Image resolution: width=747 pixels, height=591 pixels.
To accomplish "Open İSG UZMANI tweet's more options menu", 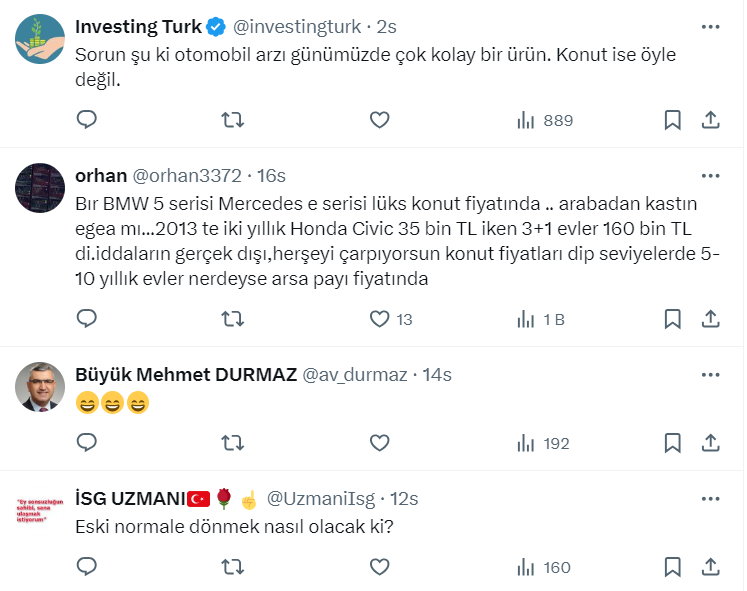I will point(710,498).
